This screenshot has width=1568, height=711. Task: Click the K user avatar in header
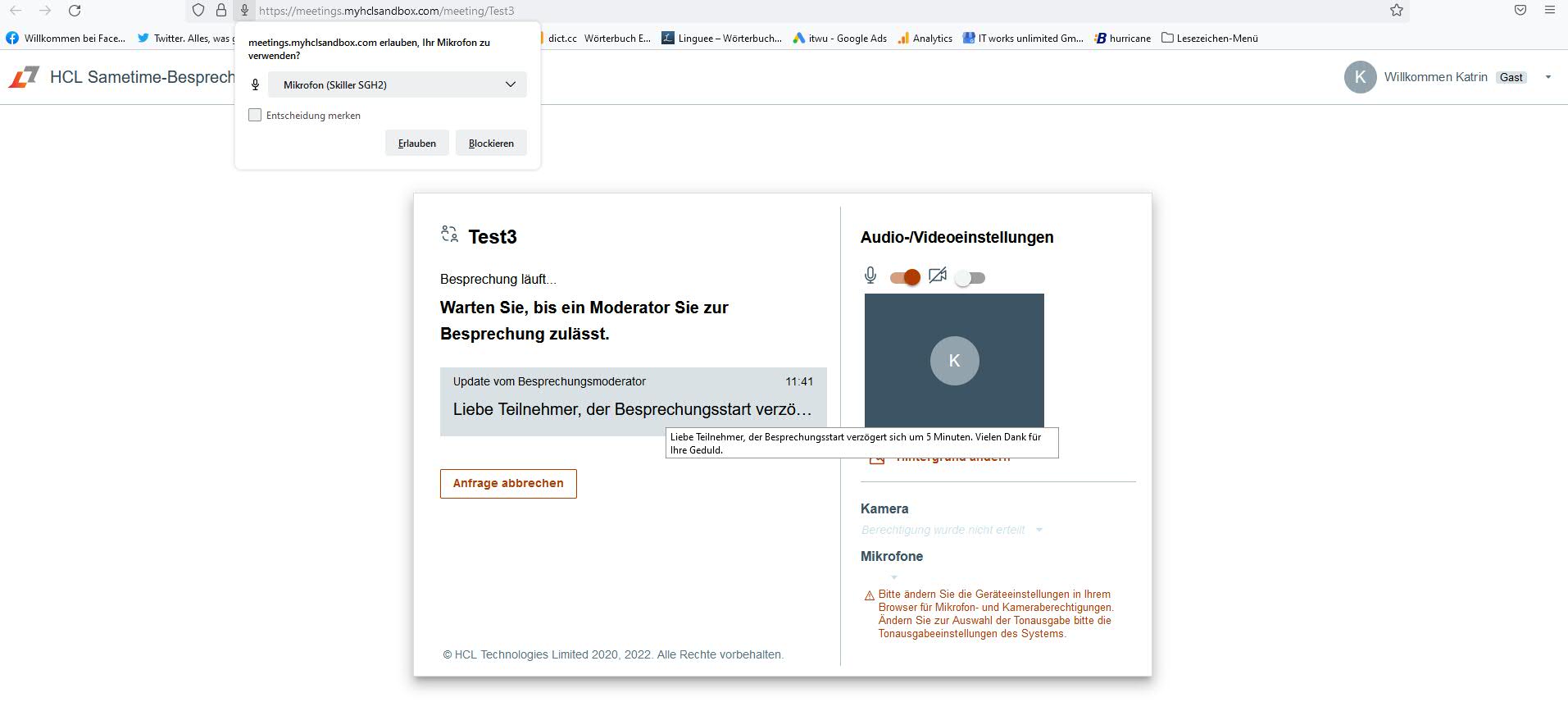coord(1360,77)
